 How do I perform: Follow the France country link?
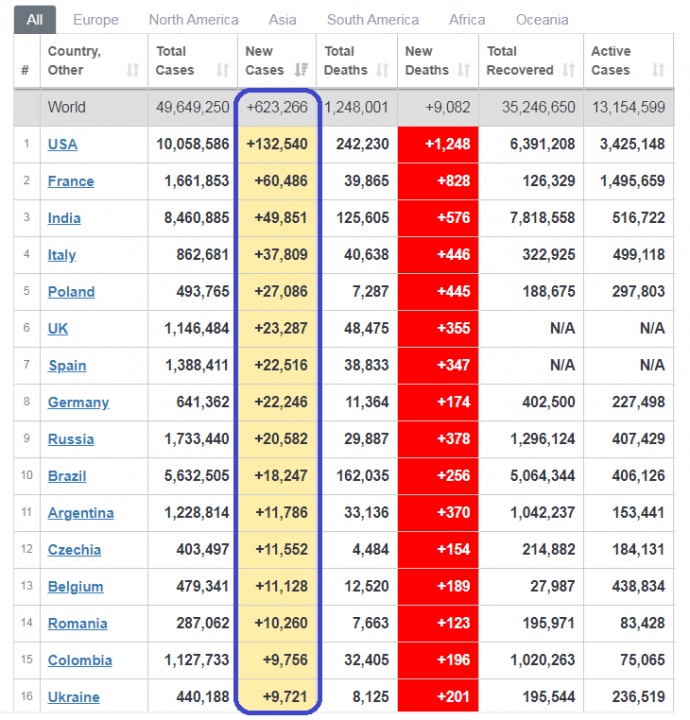click(71, 181)
